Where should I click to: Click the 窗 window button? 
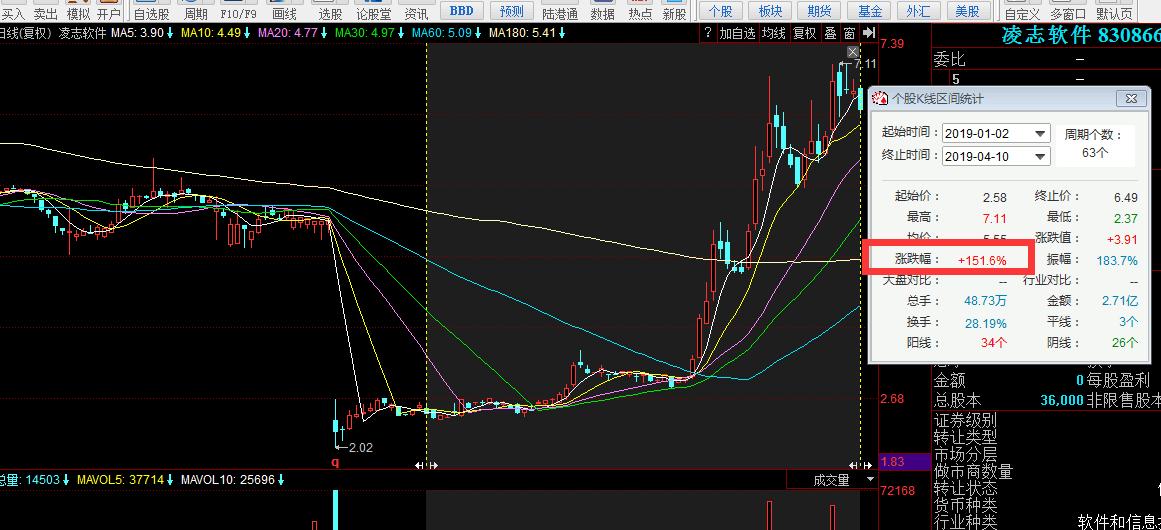849,33
